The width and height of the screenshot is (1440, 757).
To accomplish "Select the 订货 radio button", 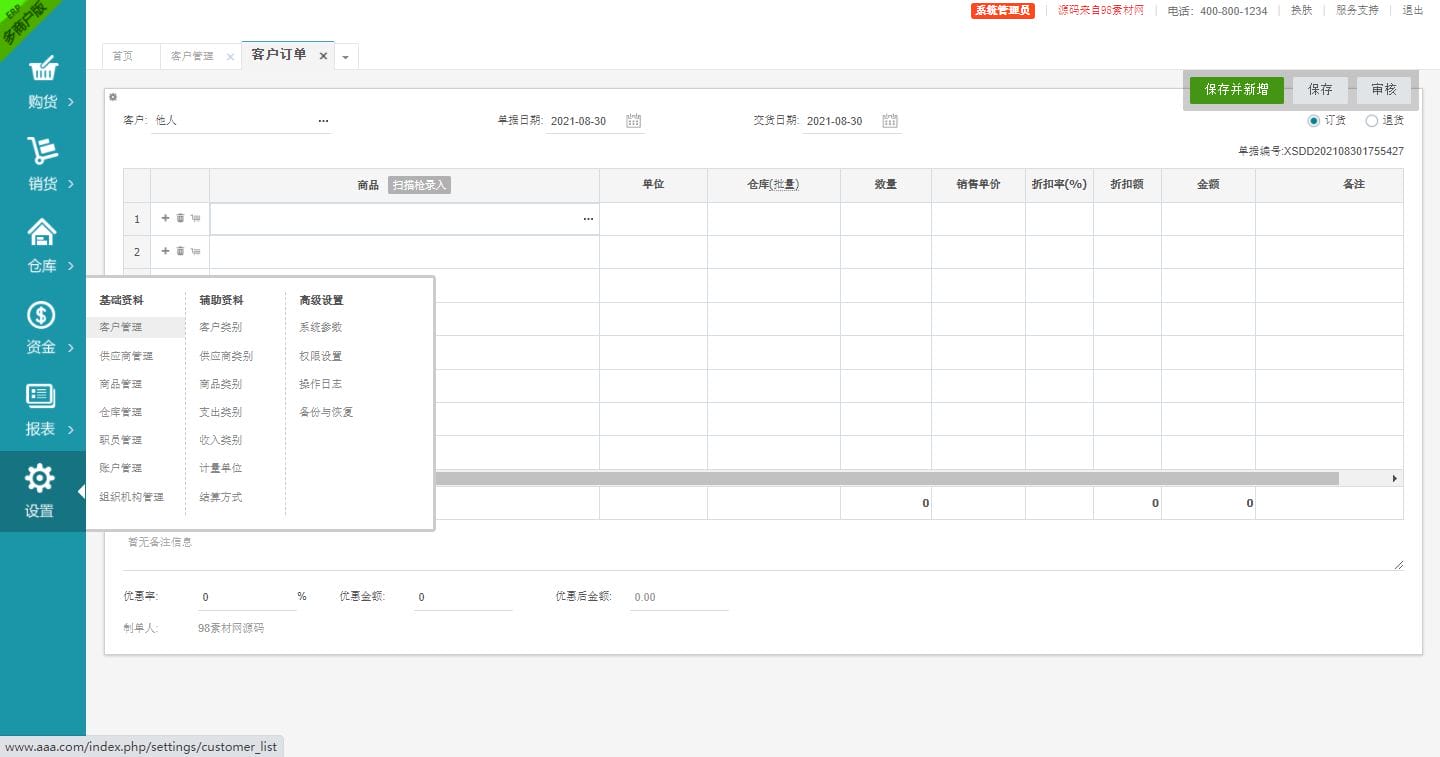I will (x=1314, y=120).
